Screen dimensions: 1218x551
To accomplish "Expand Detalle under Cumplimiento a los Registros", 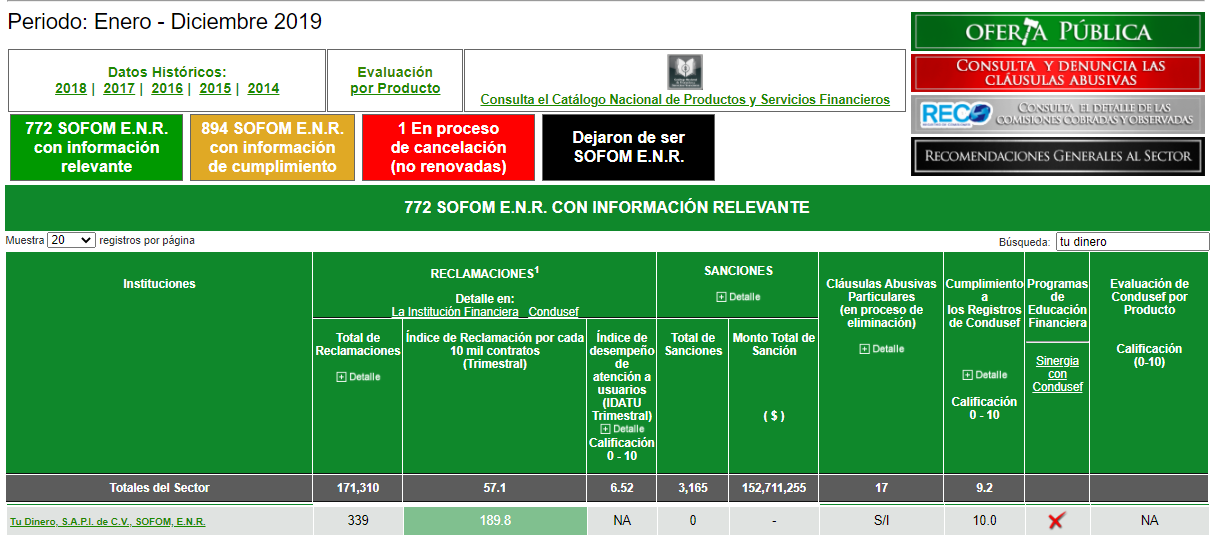I will pos(984,374).
